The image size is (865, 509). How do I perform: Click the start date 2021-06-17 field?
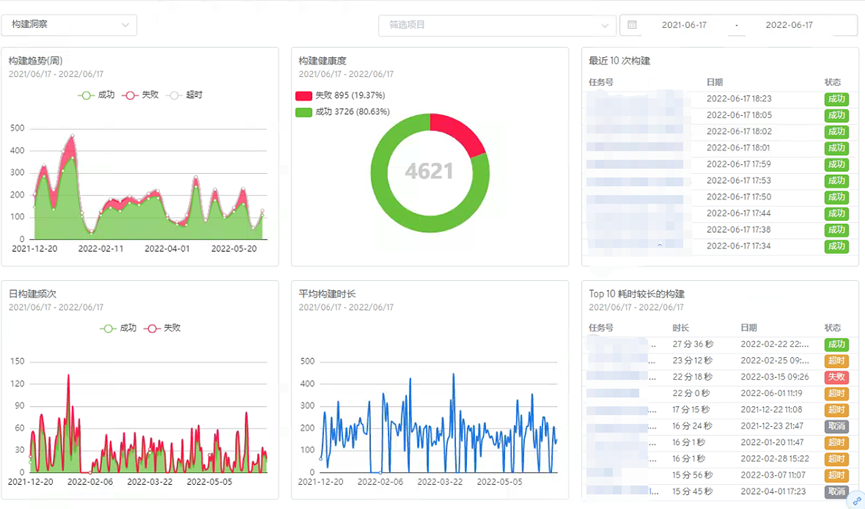tap(685, 25)
